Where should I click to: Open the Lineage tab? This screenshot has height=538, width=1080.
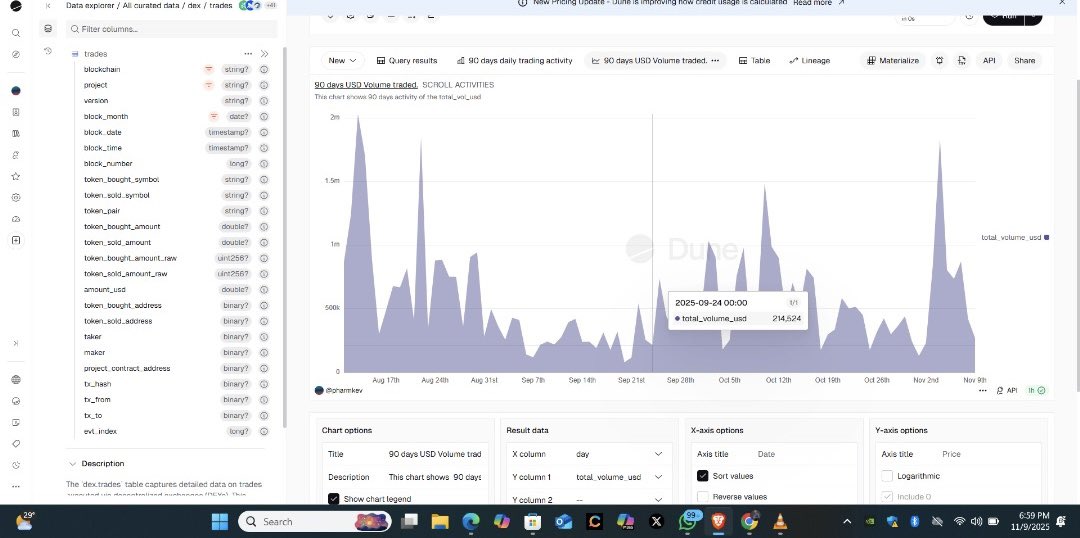click(809, 61)
